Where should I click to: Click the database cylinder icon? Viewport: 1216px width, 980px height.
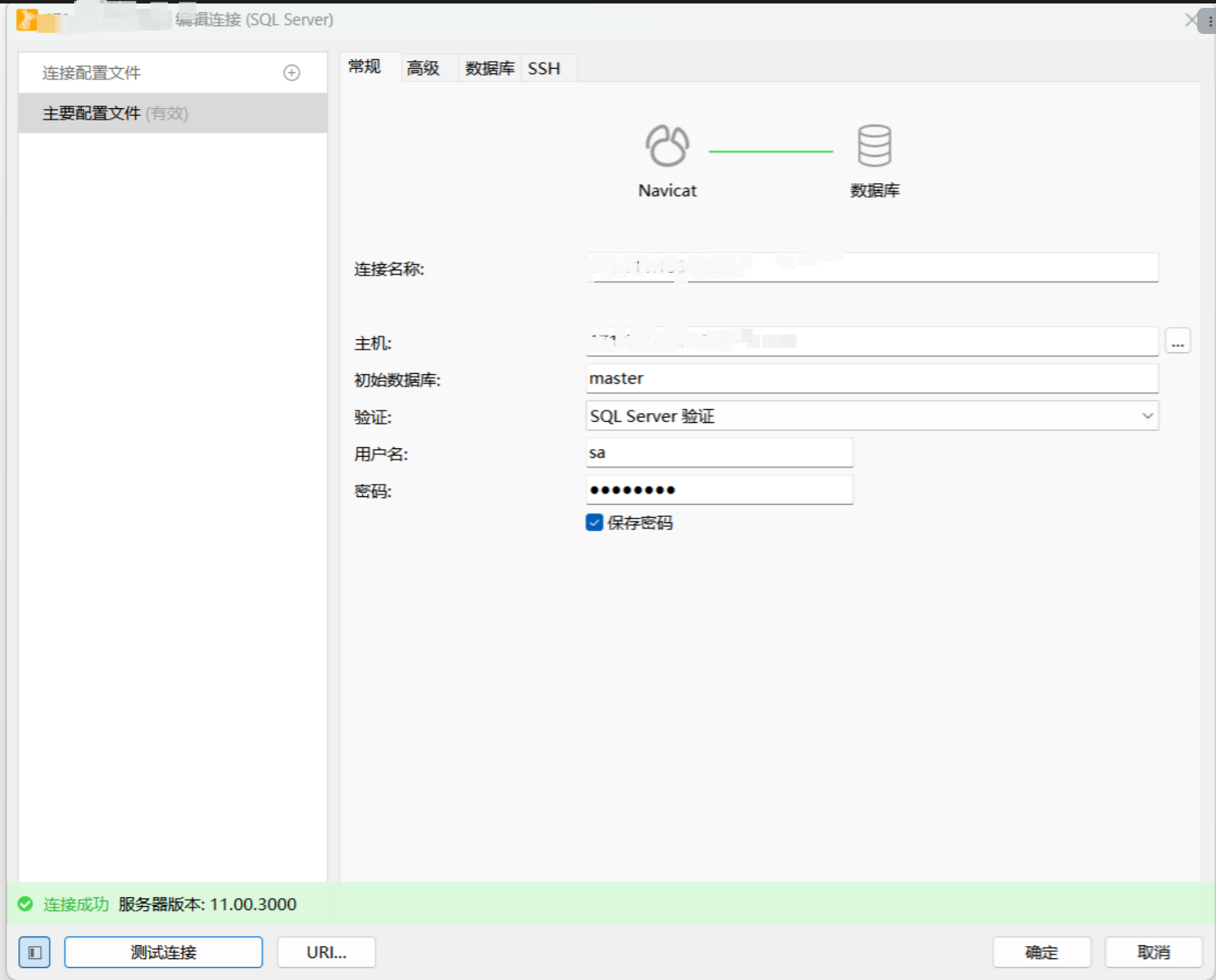click(x=874, y=146)
